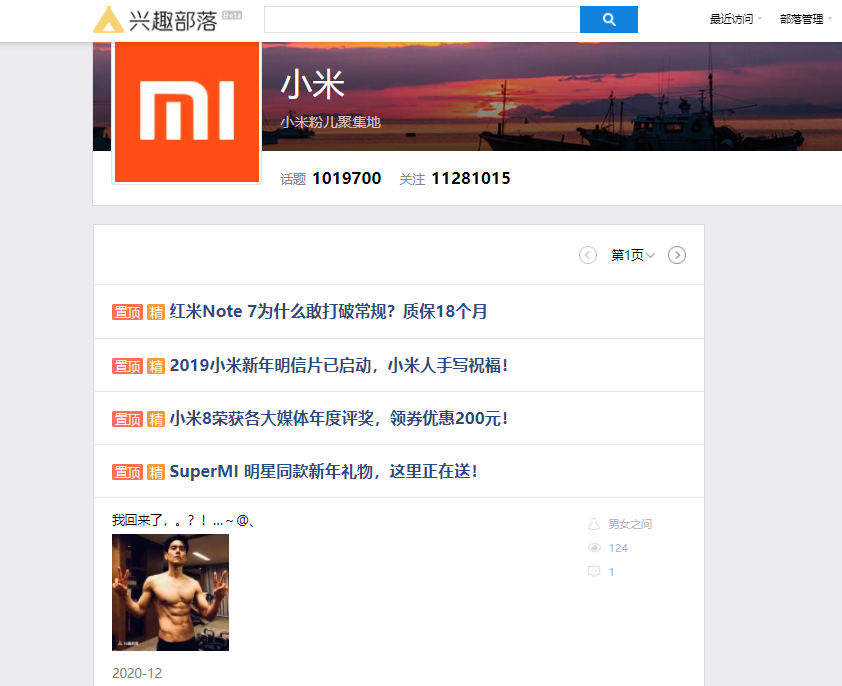This screenshot has height=686, width=842.
Task: Open post 小米8荣获各大媒体年度评奖
Action: click(338, 418)
